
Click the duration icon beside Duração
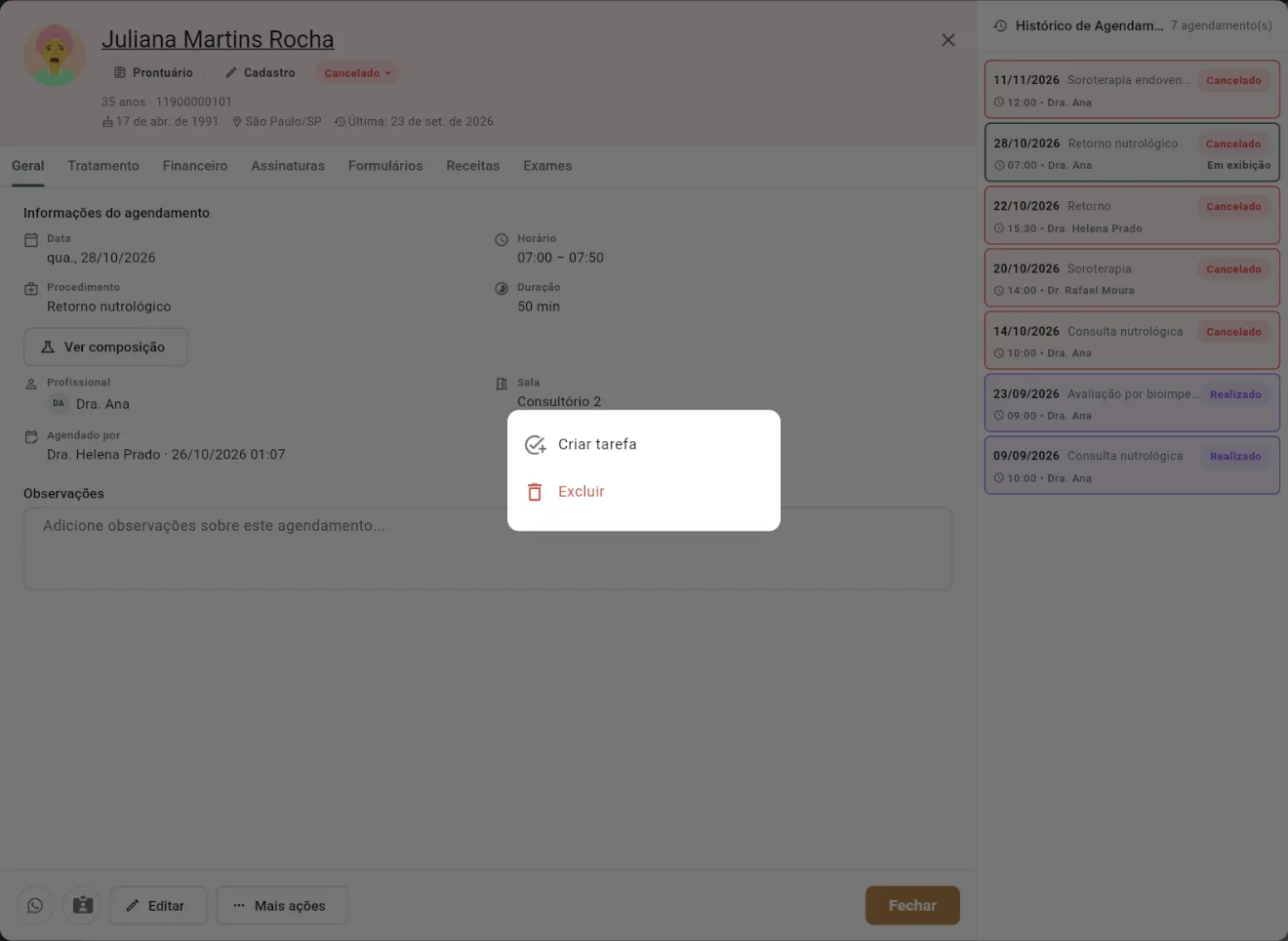point(502,289)
